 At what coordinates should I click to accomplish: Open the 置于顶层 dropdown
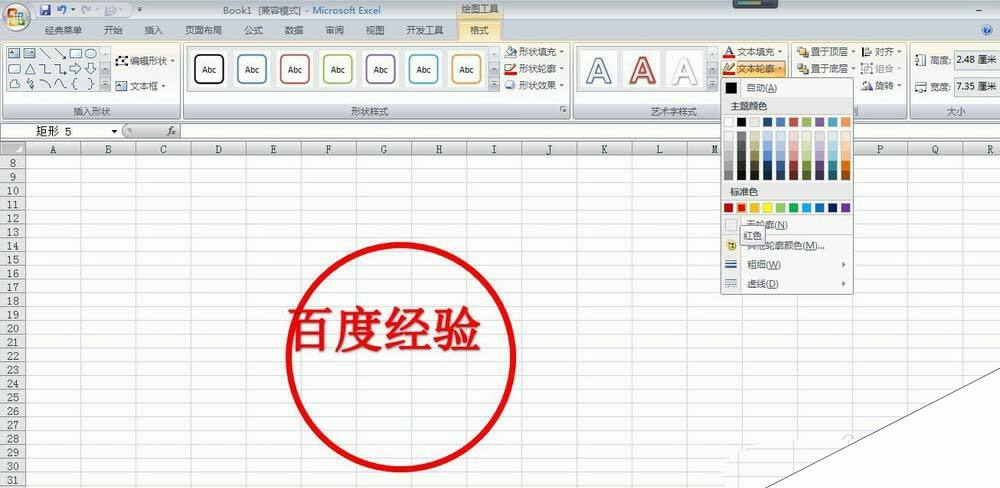(x=825, y=52)
